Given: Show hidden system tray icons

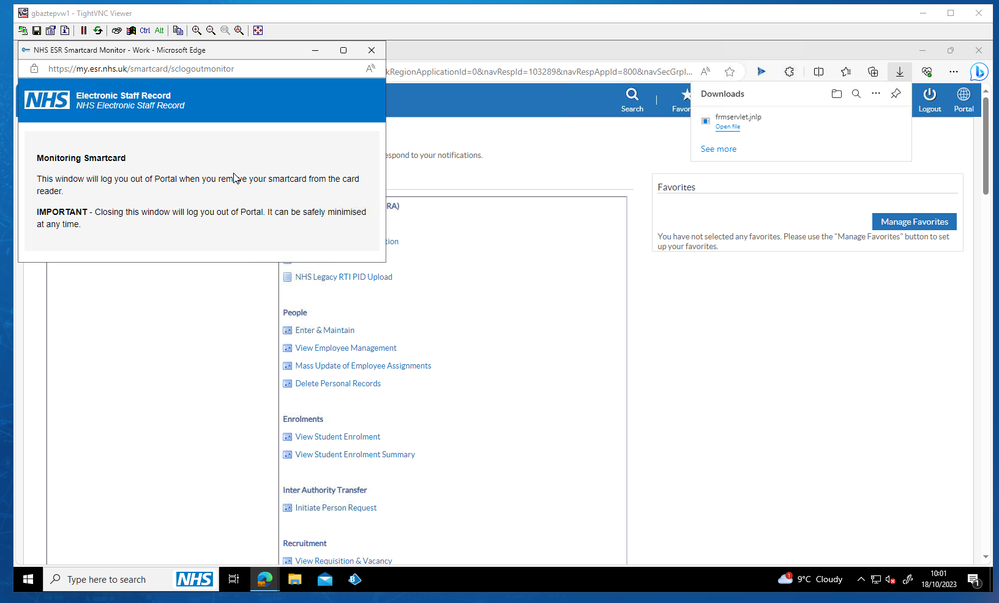Looking at the screenshot, I should click(860, 579).
